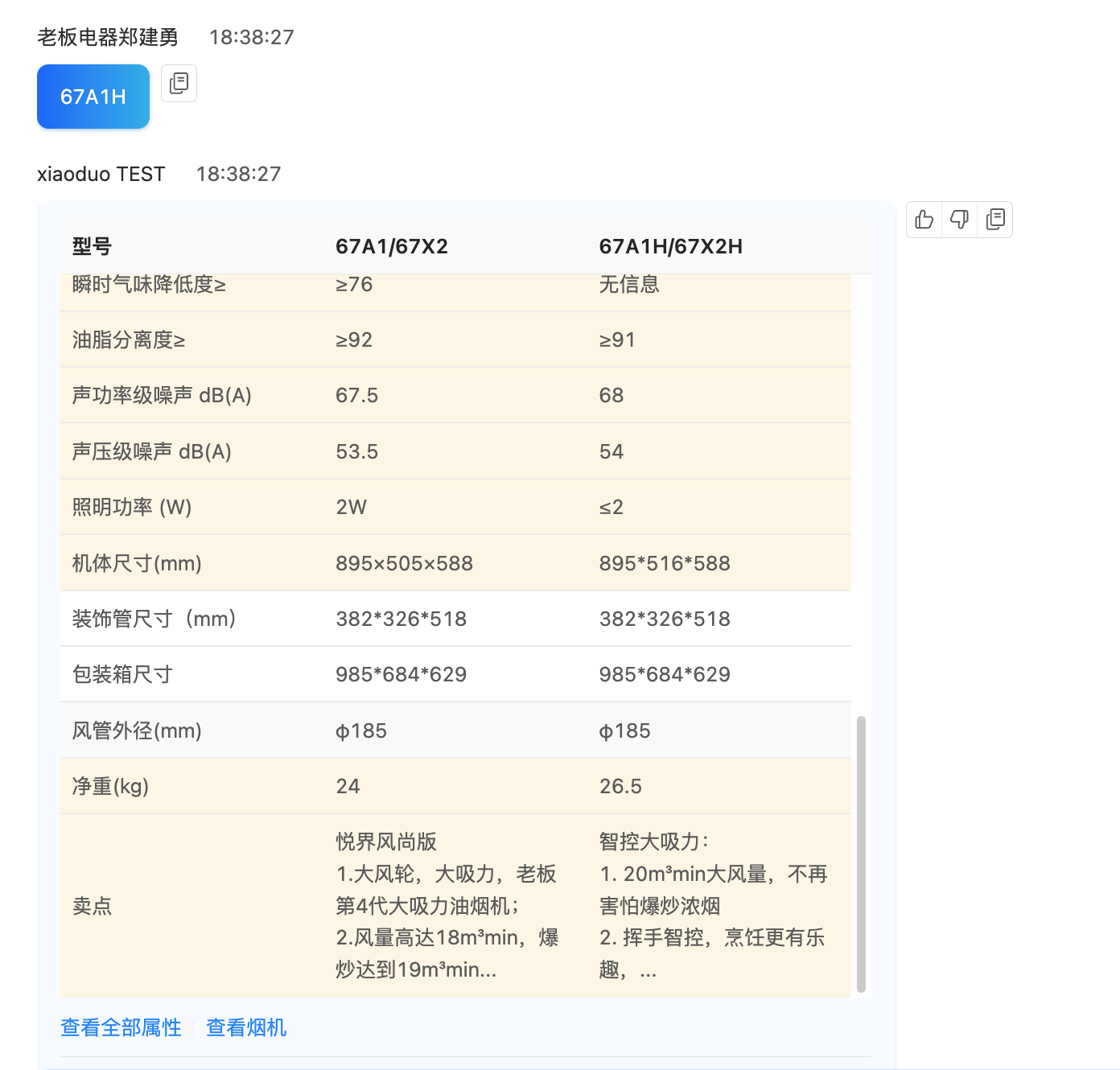Click the 声压级噪声 dB(A) label
Screen dimensions: 1120x1070
click(x=152, y=451)
